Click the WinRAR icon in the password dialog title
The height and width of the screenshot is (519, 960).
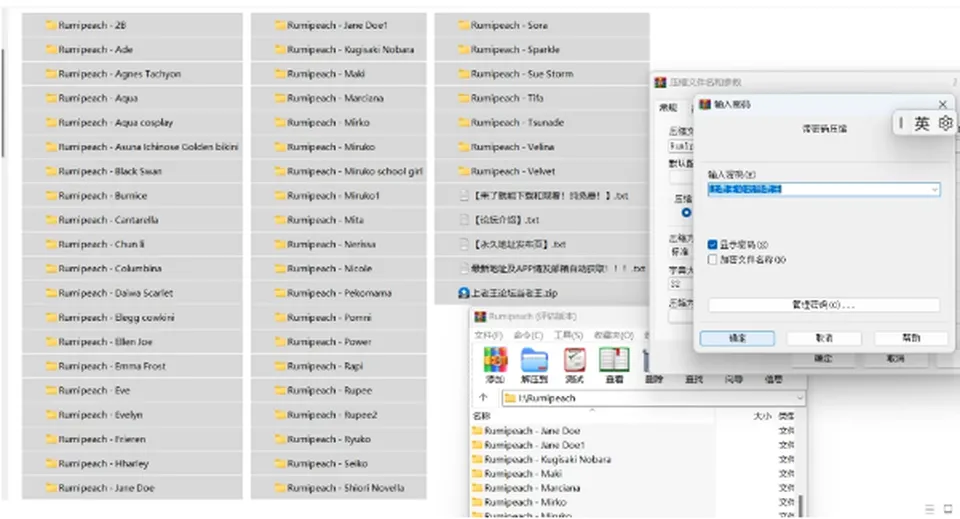pyautogui.click(x=705, y=104)
